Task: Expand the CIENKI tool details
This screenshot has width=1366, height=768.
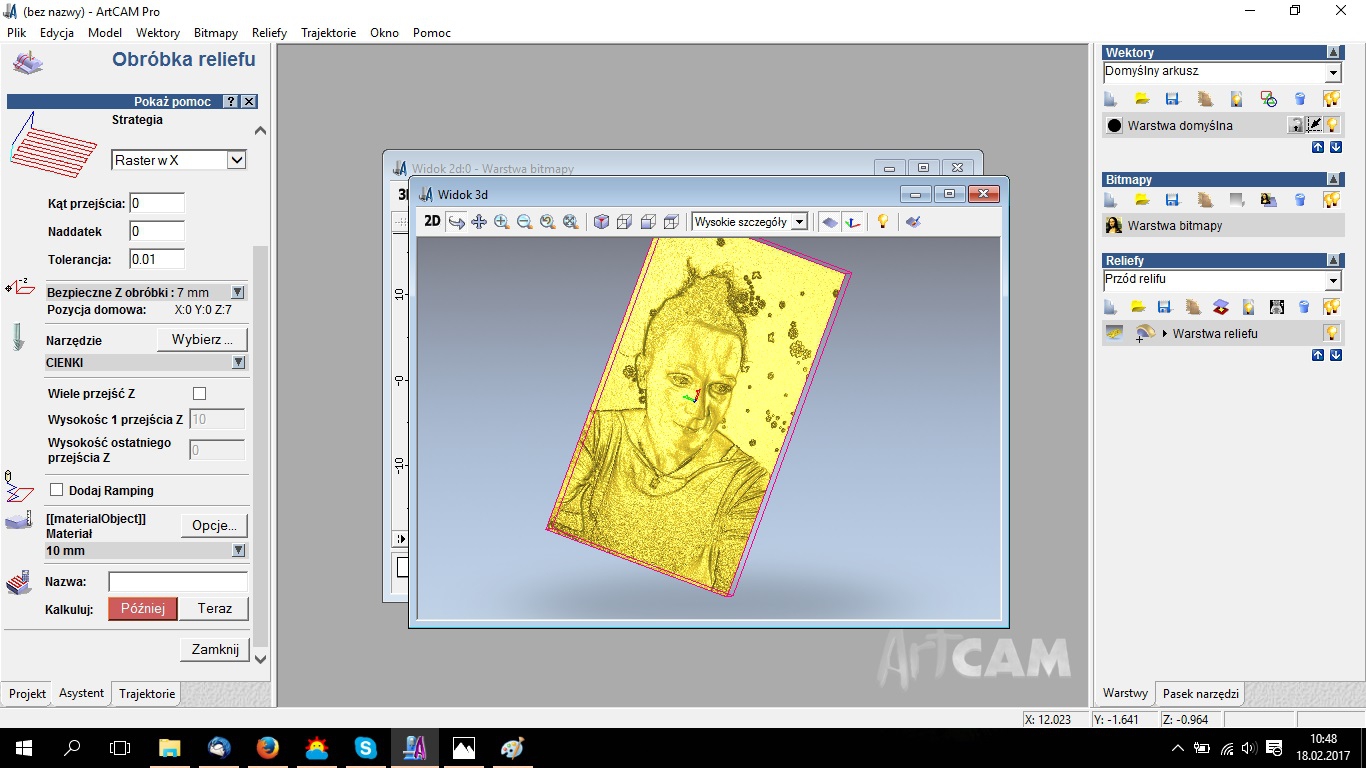Action: click(238, 362)
